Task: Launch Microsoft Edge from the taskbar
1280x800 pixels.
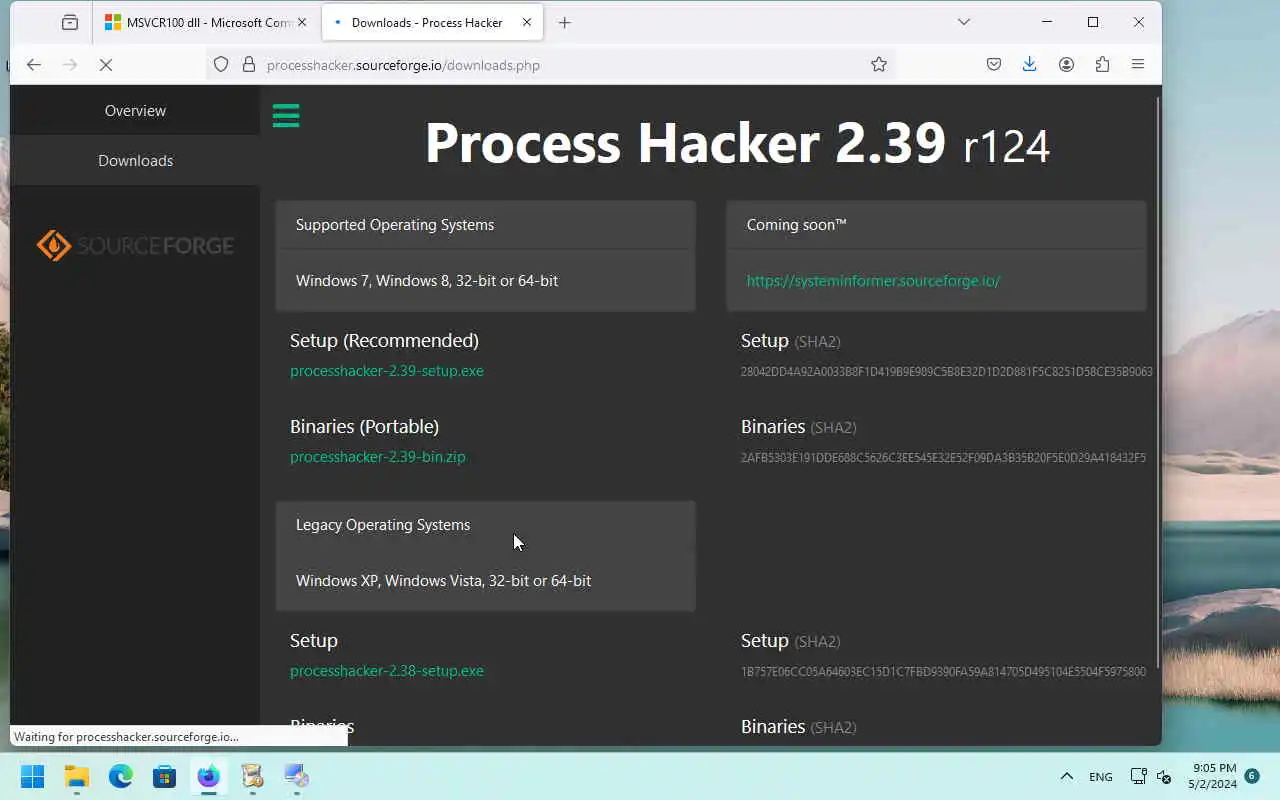Action: (121, 776)
